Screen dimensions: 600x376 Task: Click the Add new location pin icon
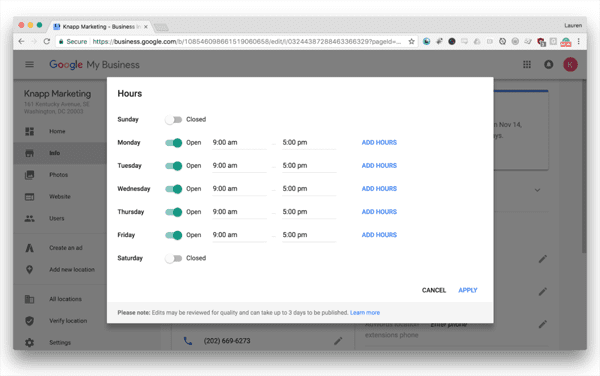(29, 270)
